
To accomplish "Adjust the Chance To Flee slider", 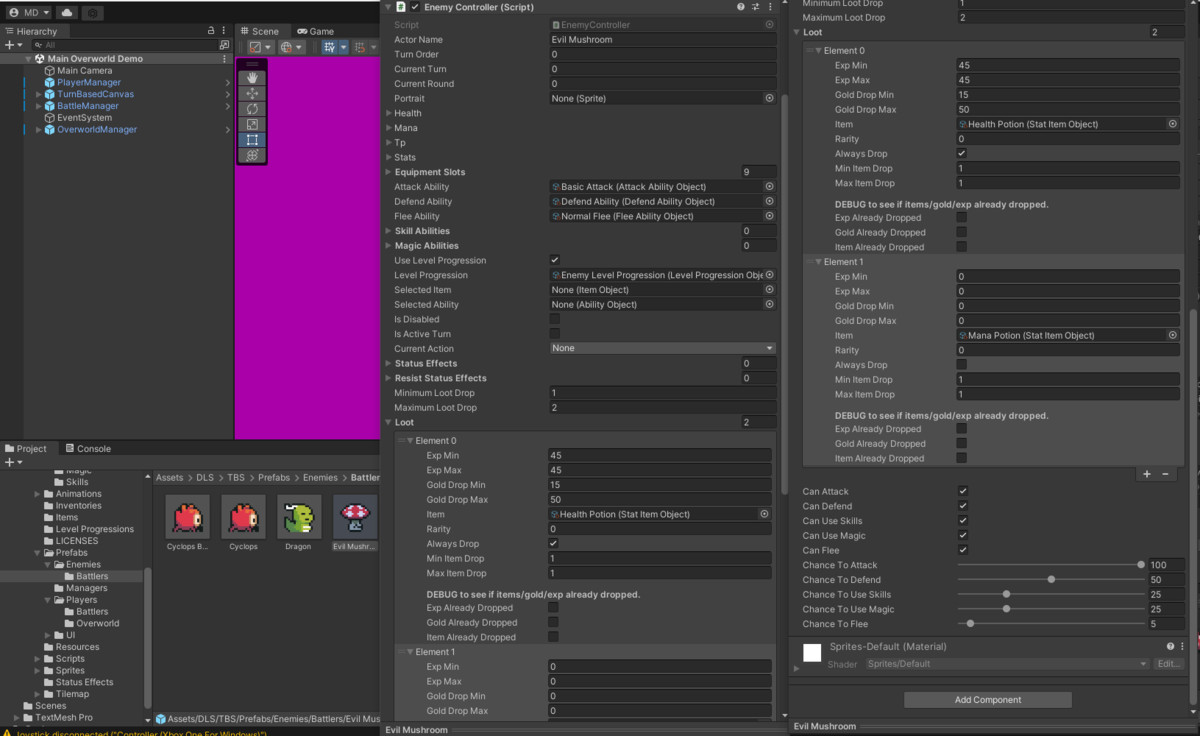I will pyautogui.click(x=1050, y=624).
